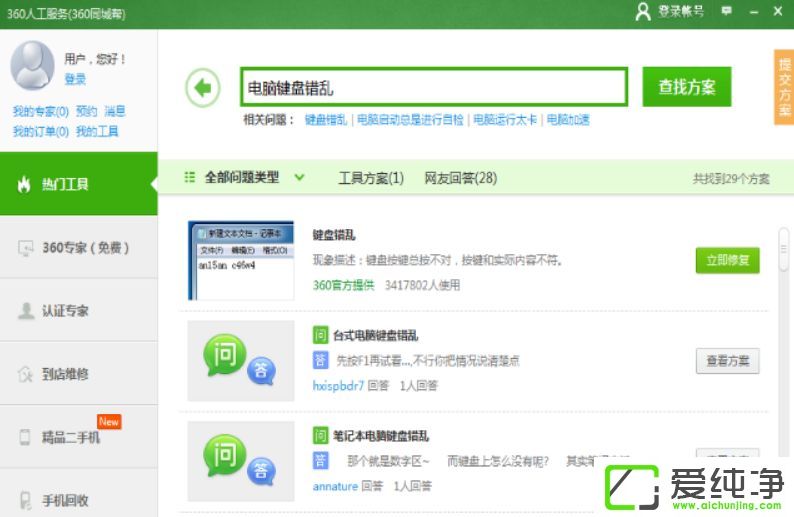Viewport: 794px width, 517px height.
Task: Click the recycle phone icon beside 手机回收
Action: pyautogui.click(x=25, y=500)
